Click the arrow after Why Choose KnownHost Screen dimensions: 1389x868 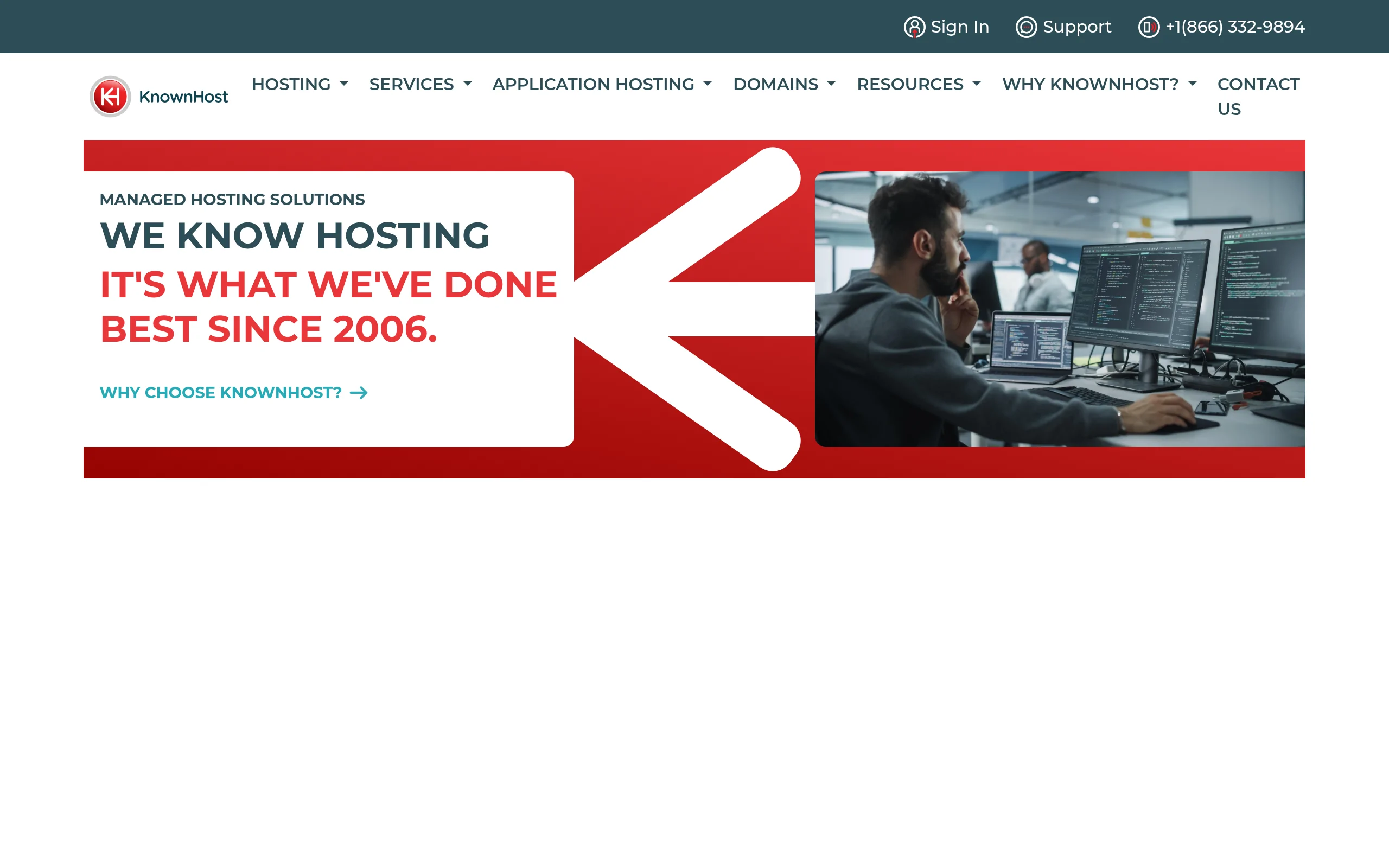[x=359, y=393]
